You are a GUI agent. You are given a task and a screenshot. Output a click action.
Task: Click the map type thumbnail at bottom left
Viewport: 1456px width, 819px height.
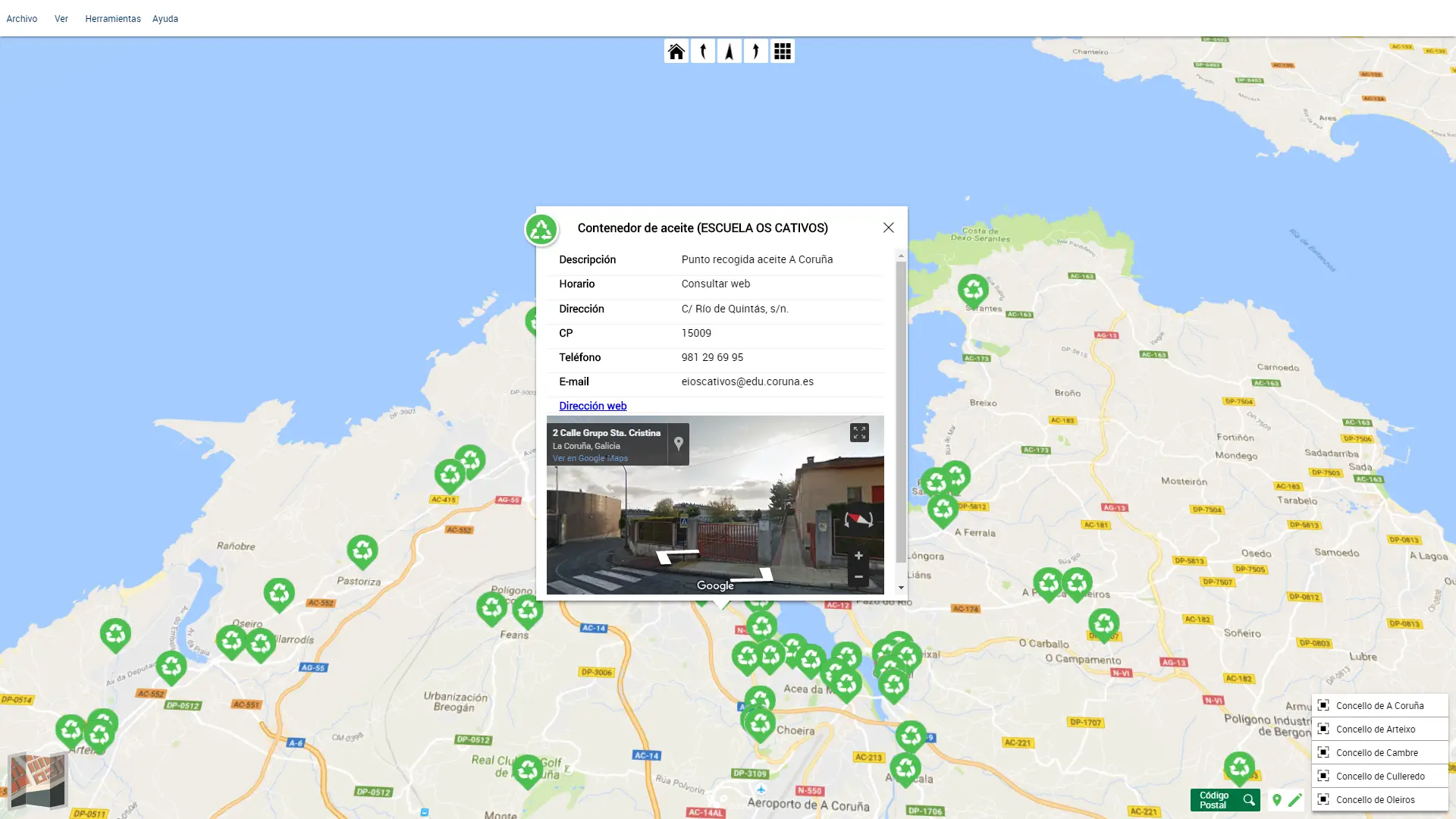coord(37,780)
